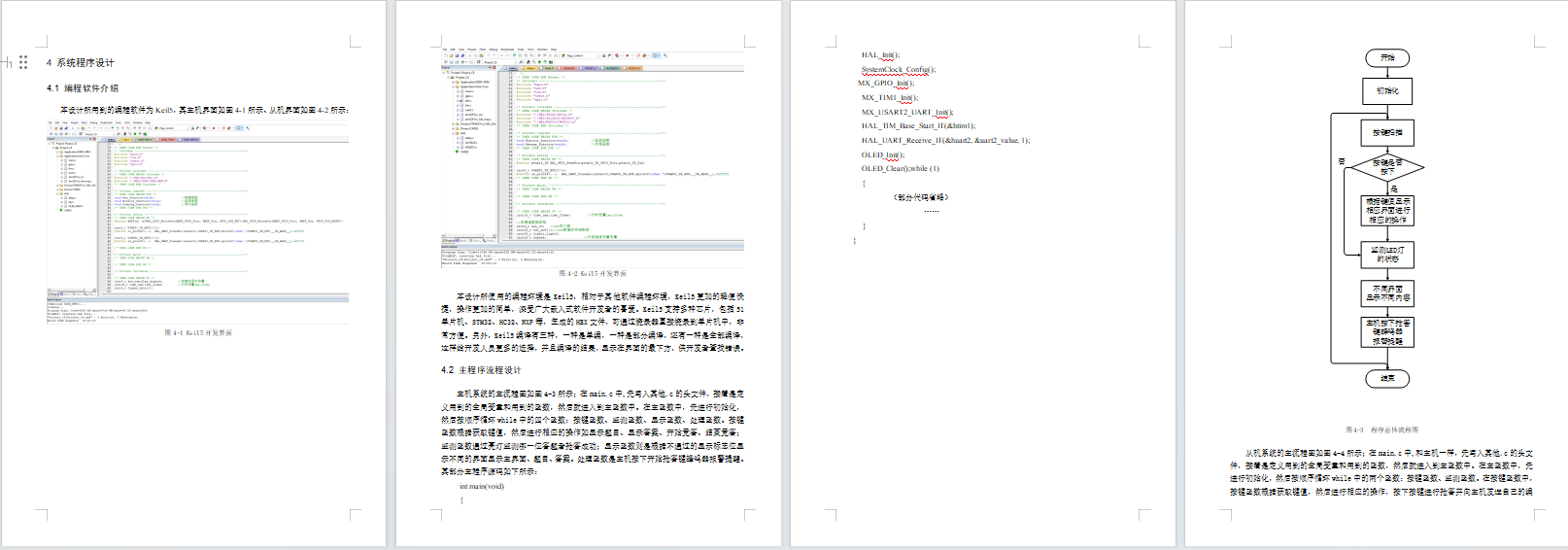Click the （部分代码省略） placeholder text

tap(920, 197)
